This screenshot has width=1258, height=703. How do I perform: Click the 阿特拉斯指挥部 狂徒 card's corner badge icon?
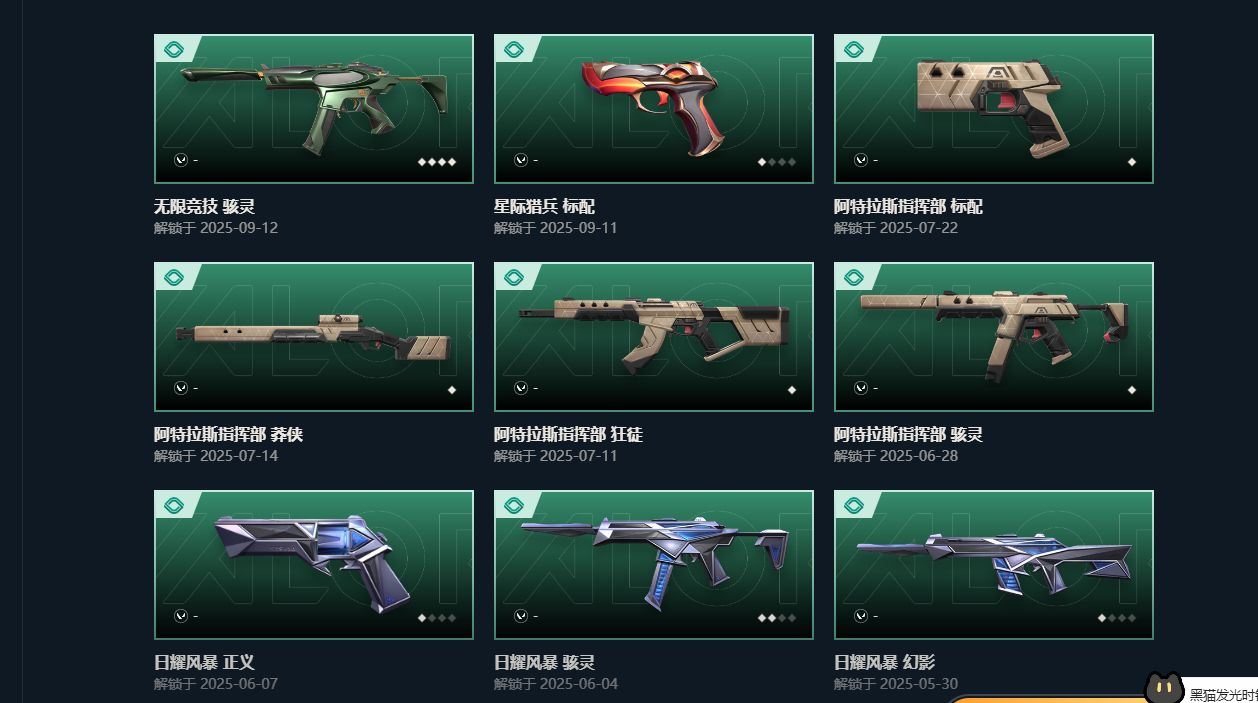point(514,277)
